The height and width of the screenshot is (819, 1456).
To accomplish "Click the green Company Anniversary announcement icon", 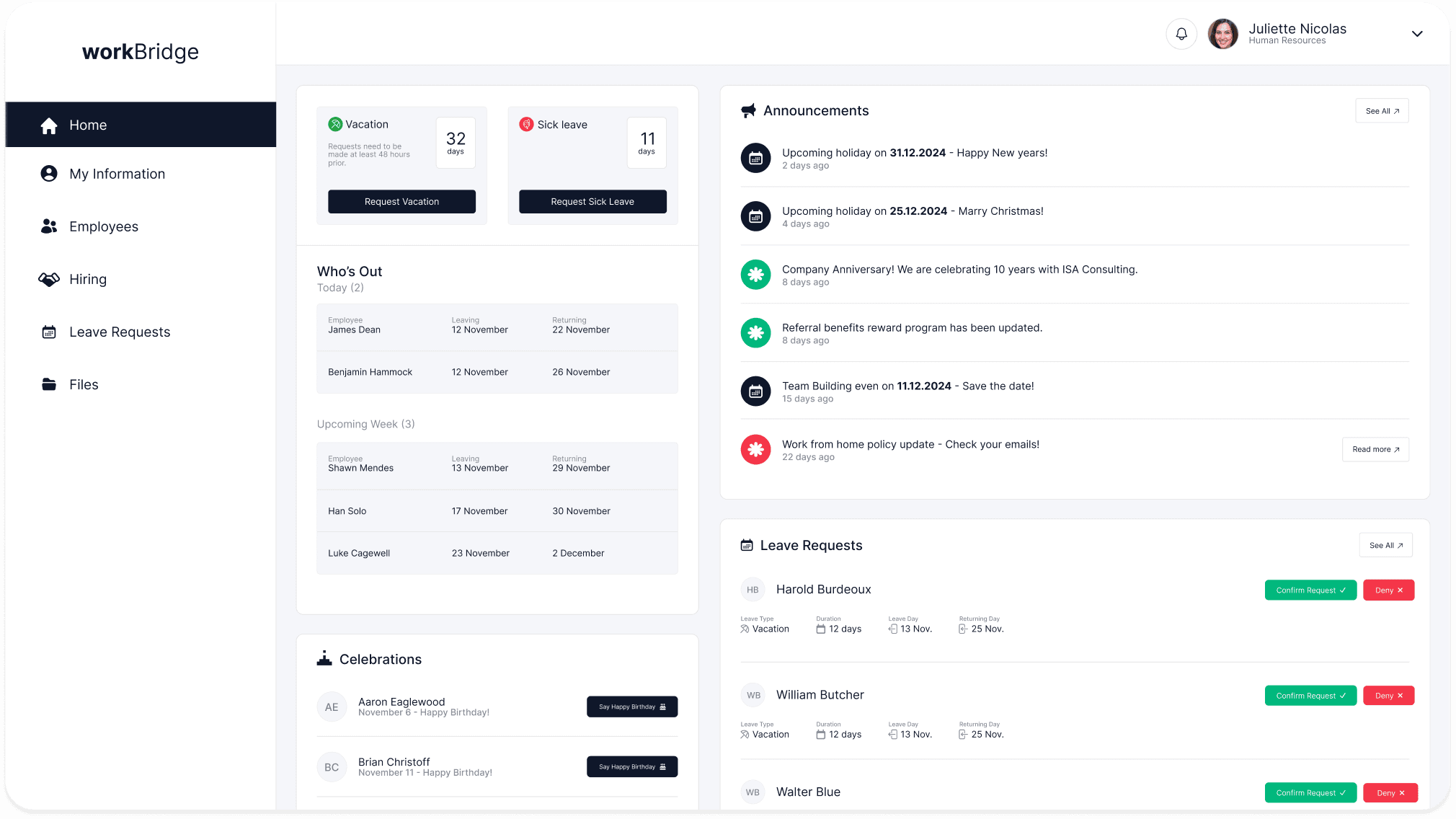I will point(755,275).
